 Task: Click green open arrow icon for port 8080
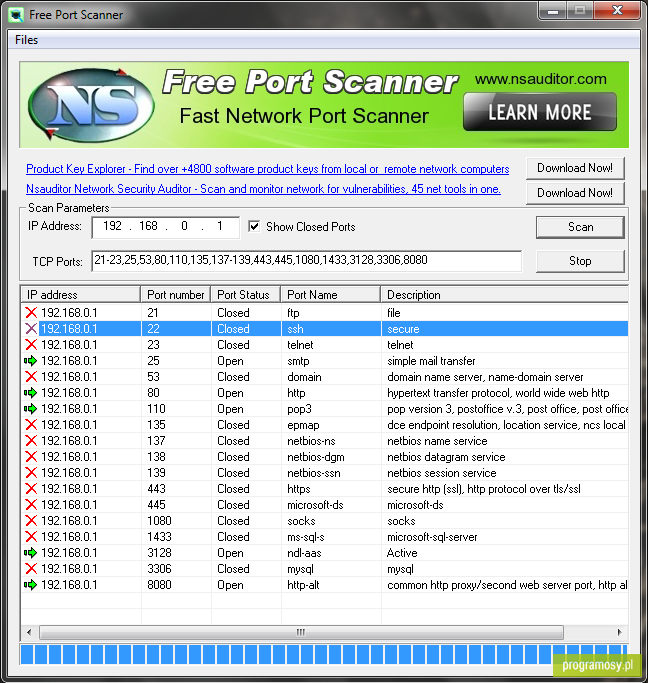(x=30, y=585)
